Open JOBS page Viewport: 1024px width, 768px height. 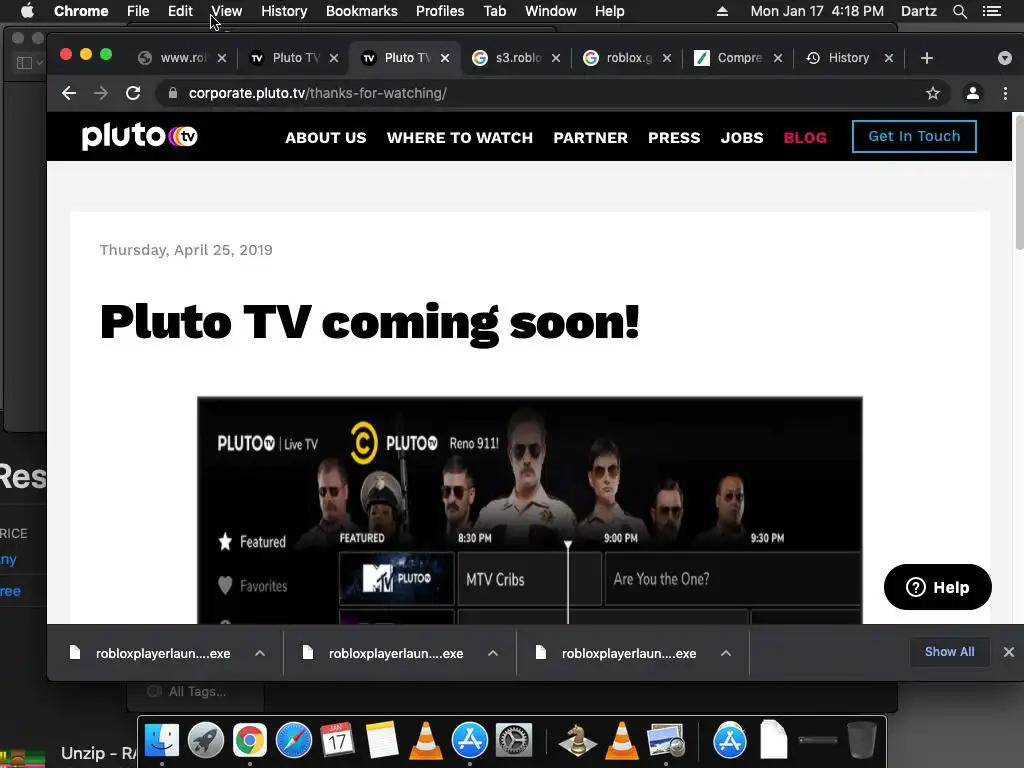(x=742, y=138)
